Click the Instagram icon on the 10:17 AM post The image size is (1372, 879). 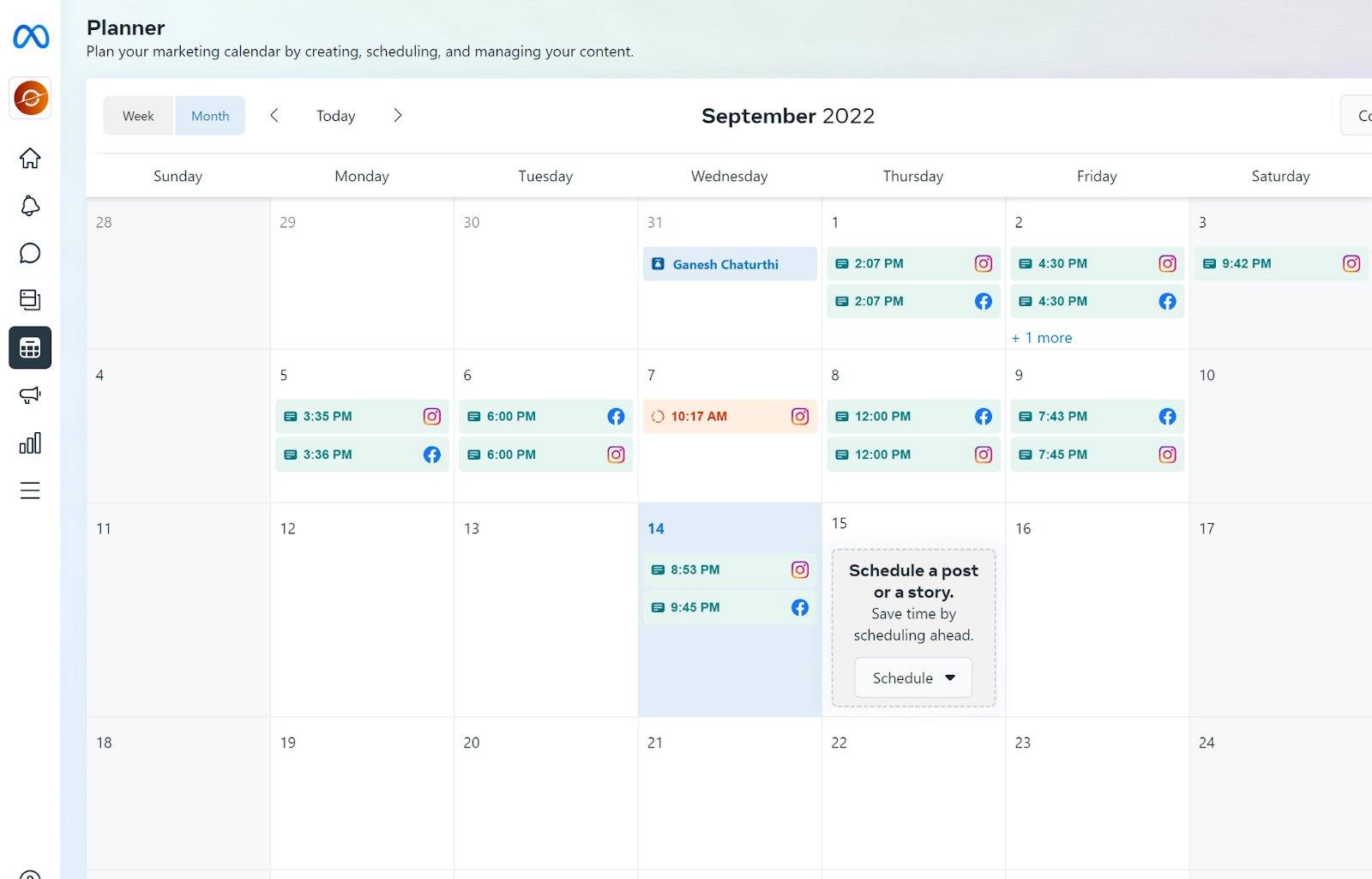pos(800,416)
